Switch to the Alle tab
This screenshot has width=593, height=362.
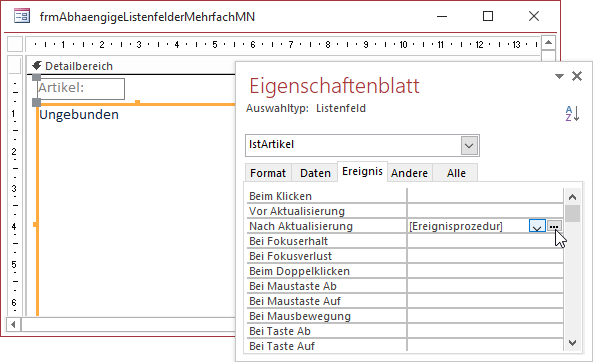[456, 173]
